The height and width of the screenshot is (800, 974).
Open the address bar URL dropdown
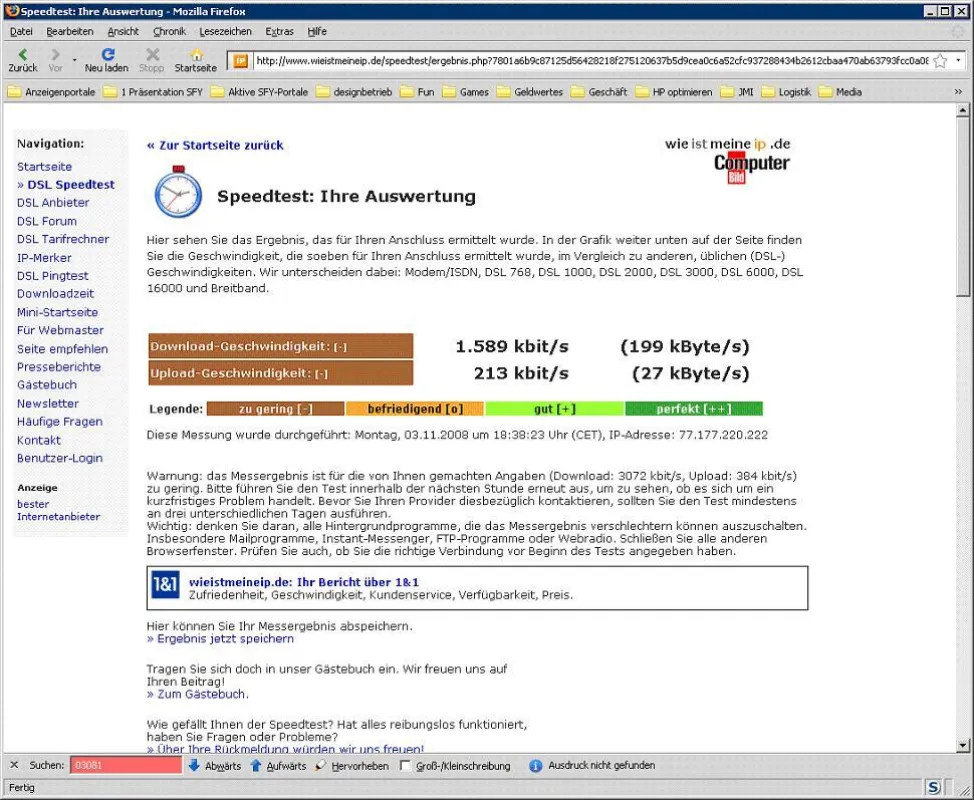958,61
